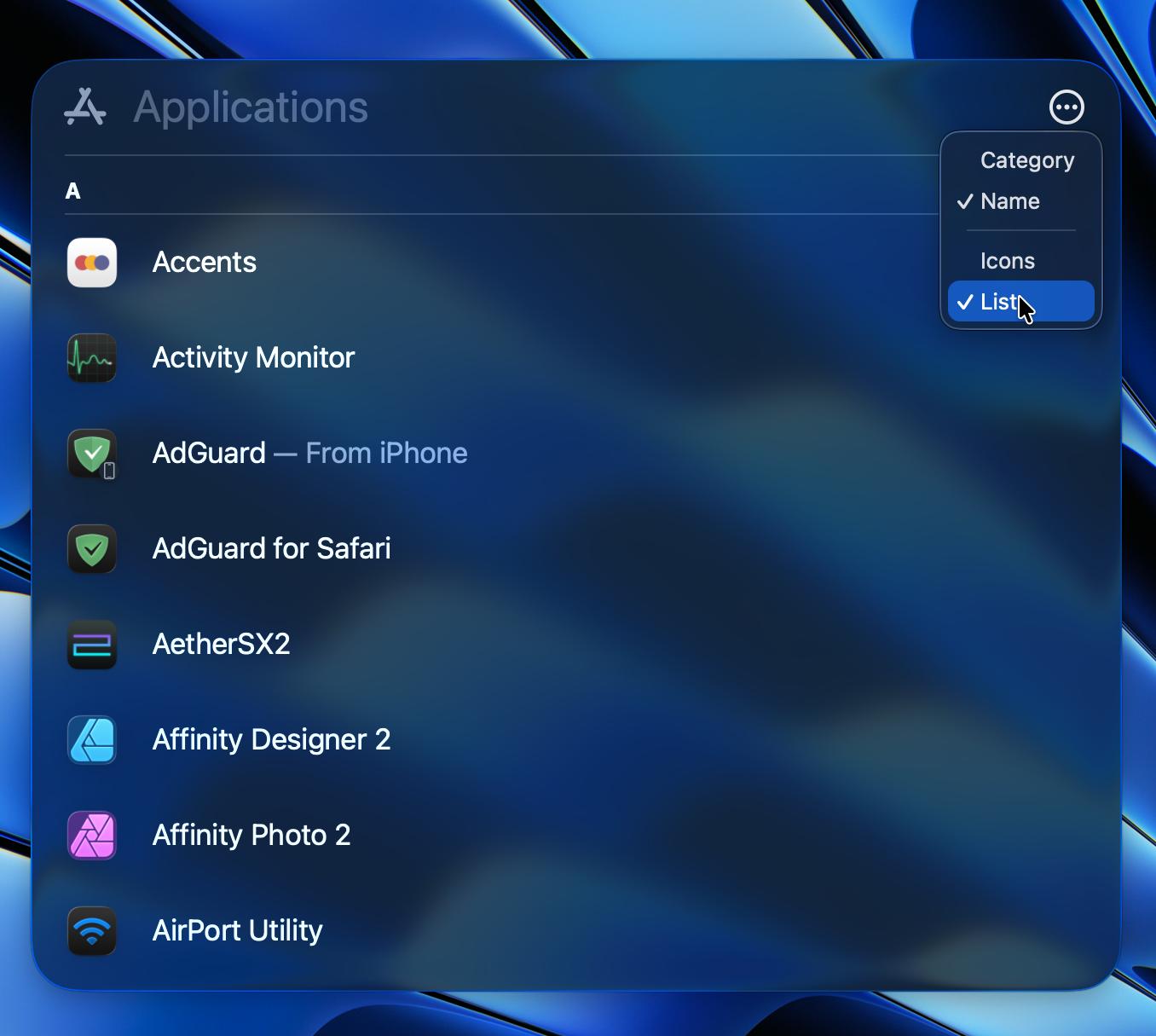Click the AirPort Utility icon

[x=91, y=931]
